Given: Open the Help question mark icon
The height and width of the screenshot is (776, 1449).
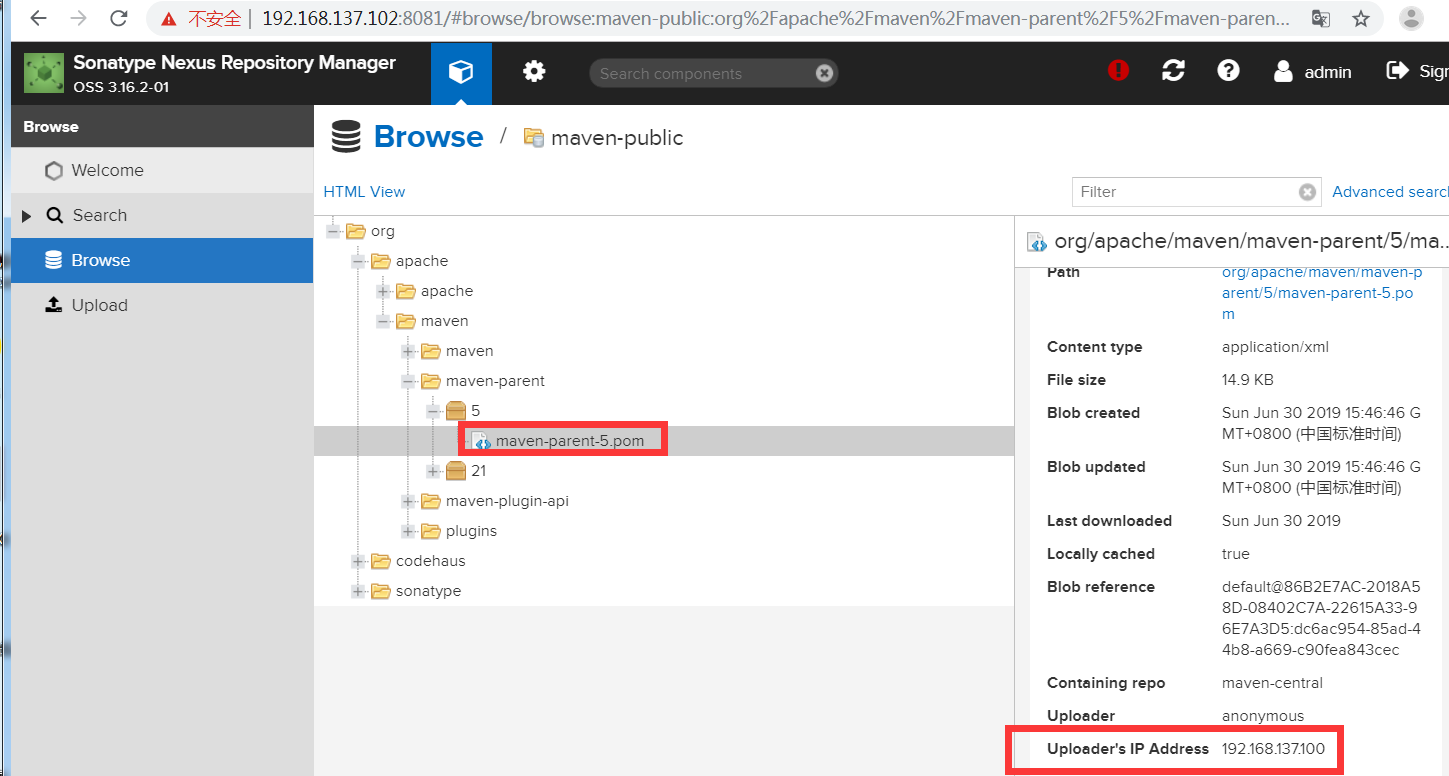Looking at the screenshot, I should click(x=1228, y=71).
